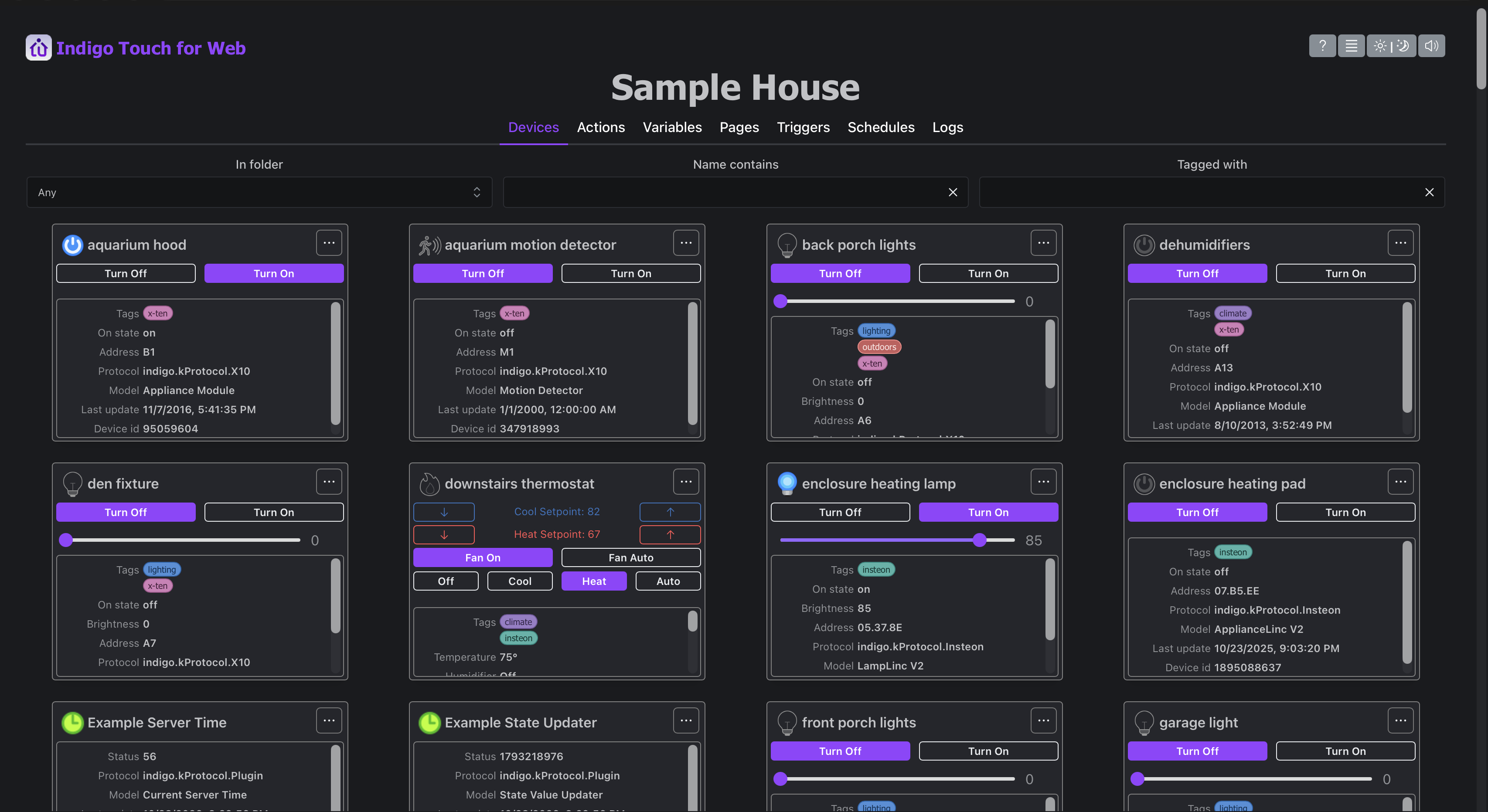Turn Off the aquarium hood
Image resolution: width=1488 pixels, height=812 pixels.
point(126,273)
